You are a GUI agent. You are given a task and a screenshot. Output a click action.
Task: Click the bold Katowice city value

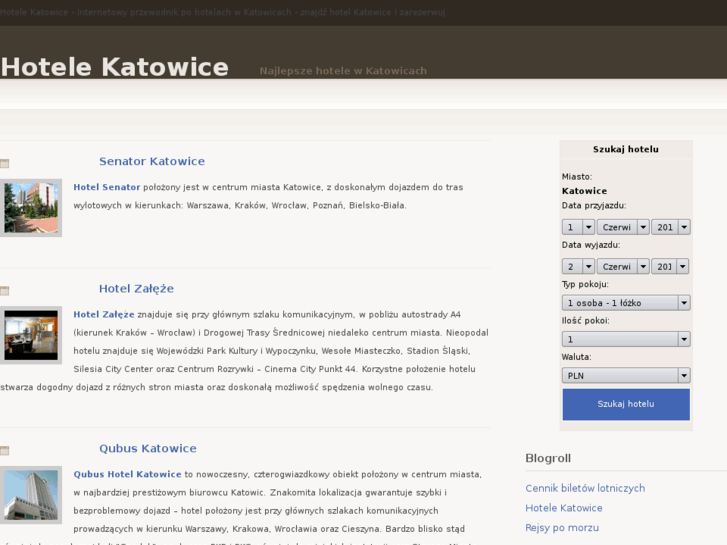(584, 191)
